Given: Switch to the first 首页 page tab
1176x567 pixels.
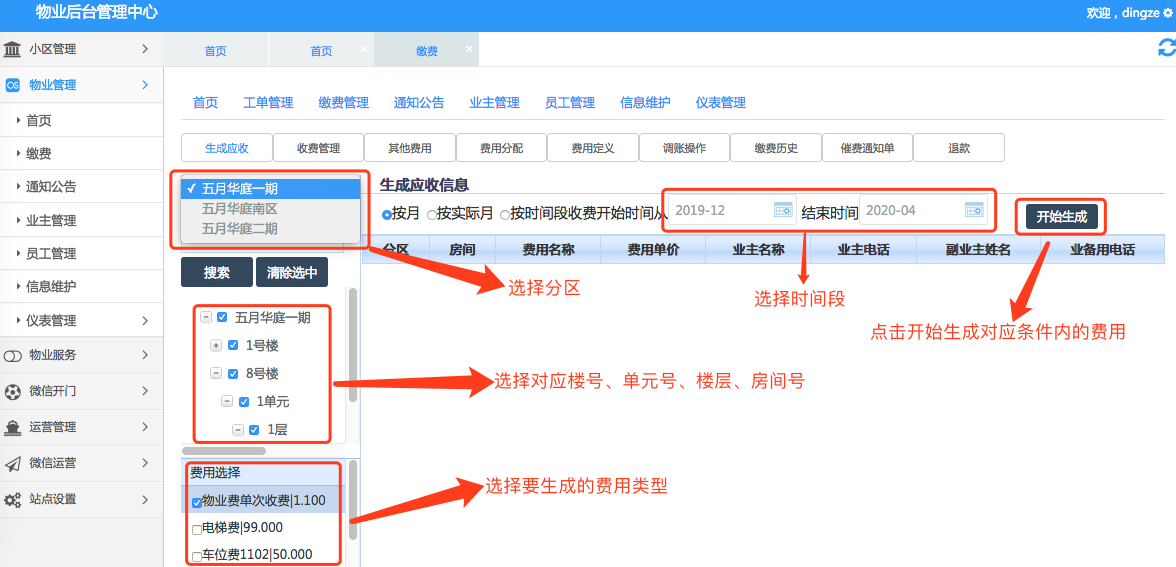Looking at the screenshot, I should (x=215, y=51).
